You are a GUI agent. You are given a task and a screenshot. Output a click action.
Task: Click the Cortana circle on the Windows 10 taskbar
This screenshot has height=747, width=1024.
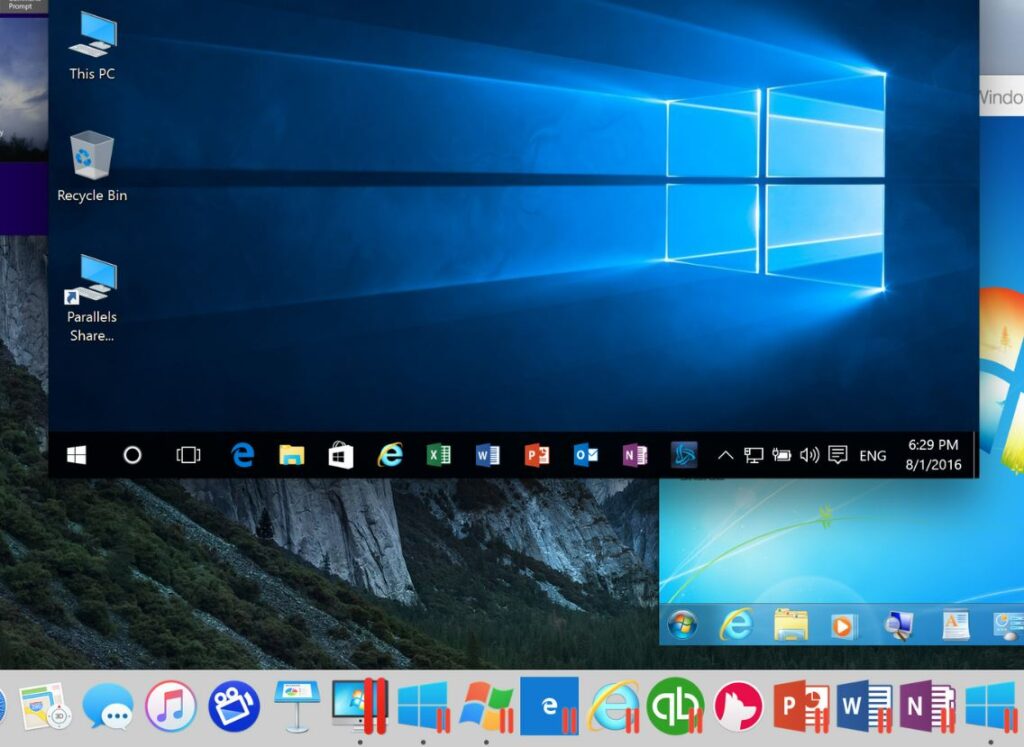pyautogui.click(x=132, y=455)
